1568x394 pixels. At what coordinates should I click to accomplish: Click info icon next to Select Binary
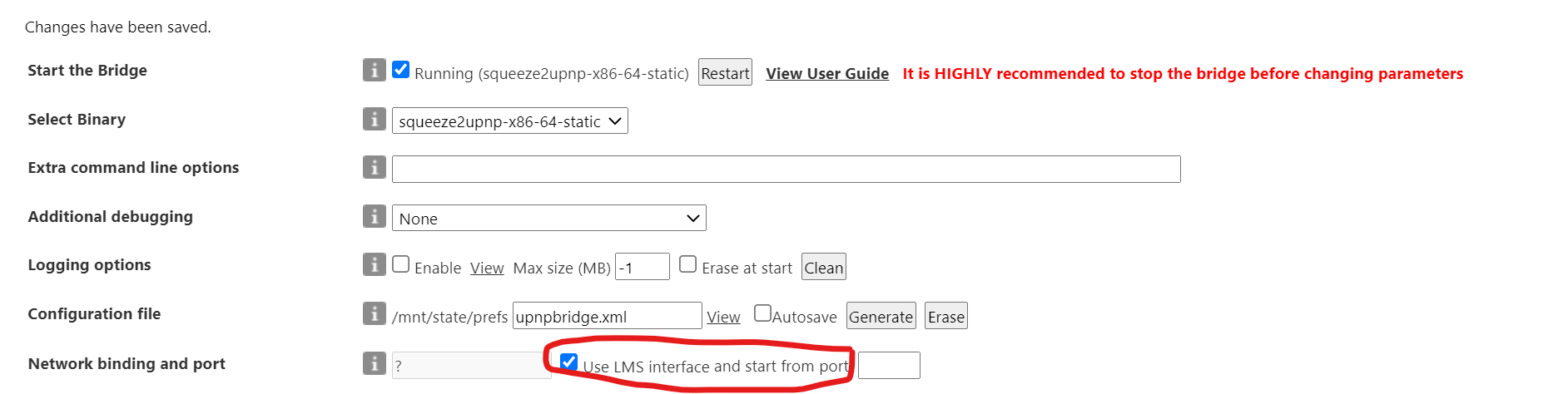tap(374, 120)
